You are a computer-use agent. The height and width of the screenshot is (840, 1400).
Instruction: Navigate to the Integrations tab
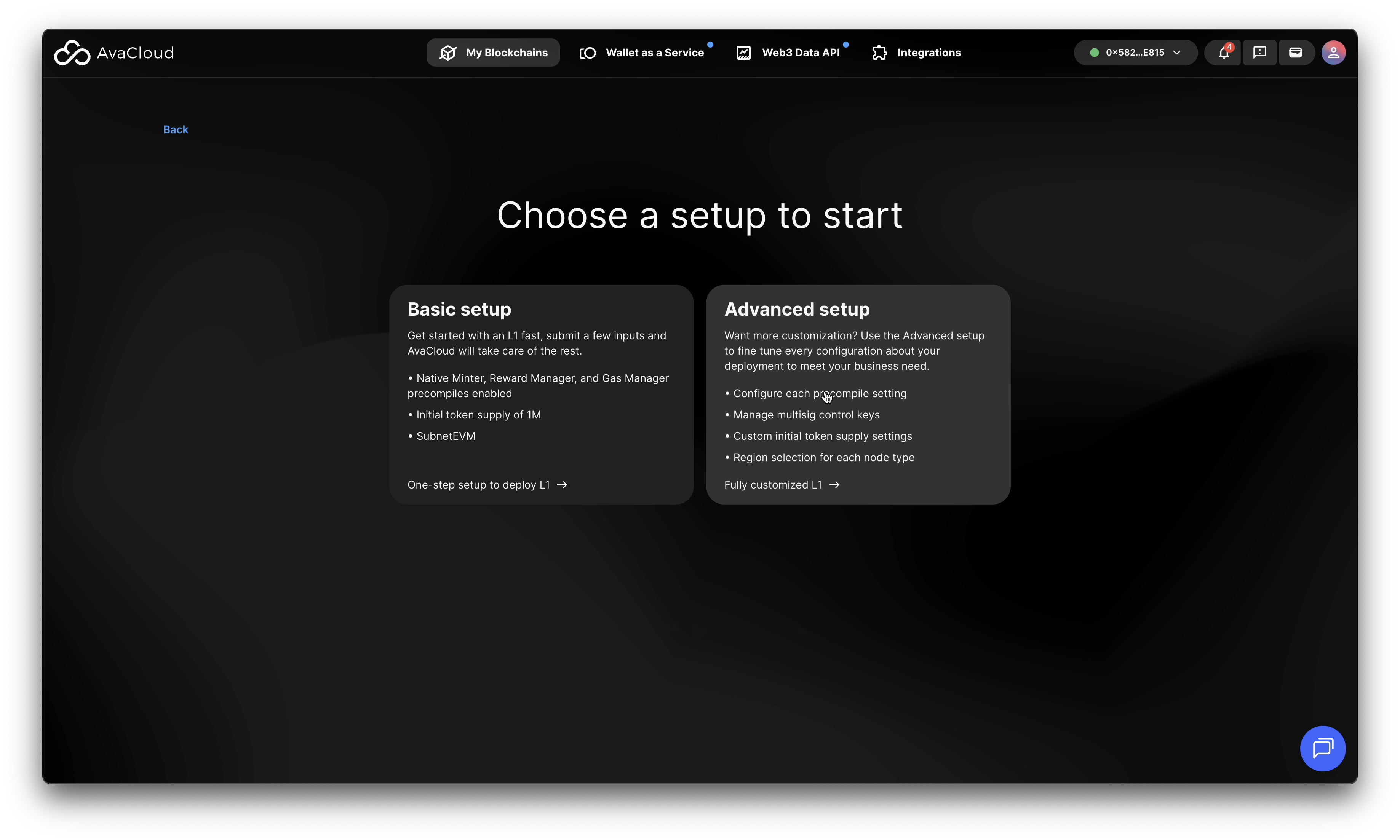[929, 53]
